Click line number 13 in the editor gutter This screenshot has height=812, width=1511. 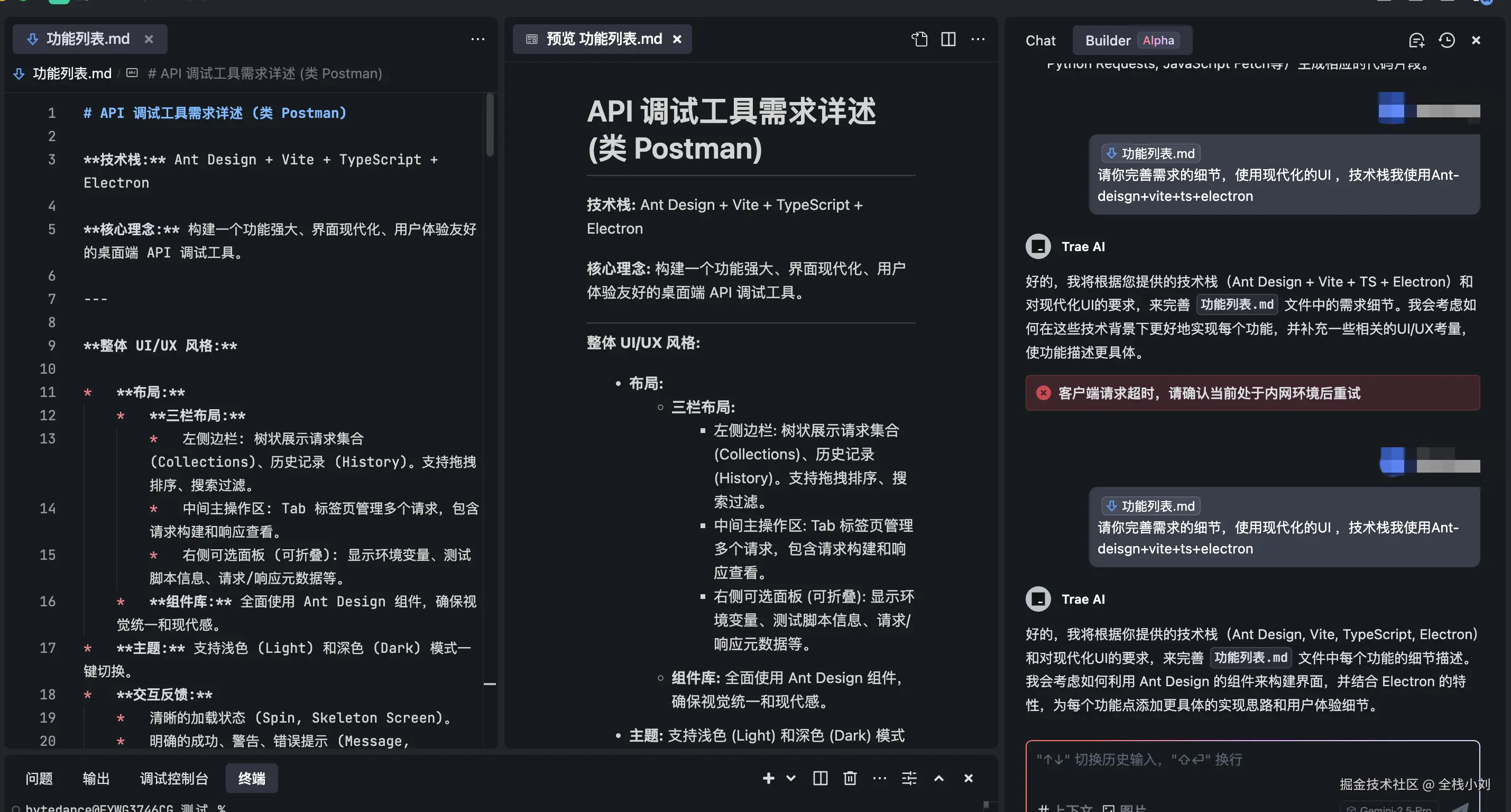(48, 438)
